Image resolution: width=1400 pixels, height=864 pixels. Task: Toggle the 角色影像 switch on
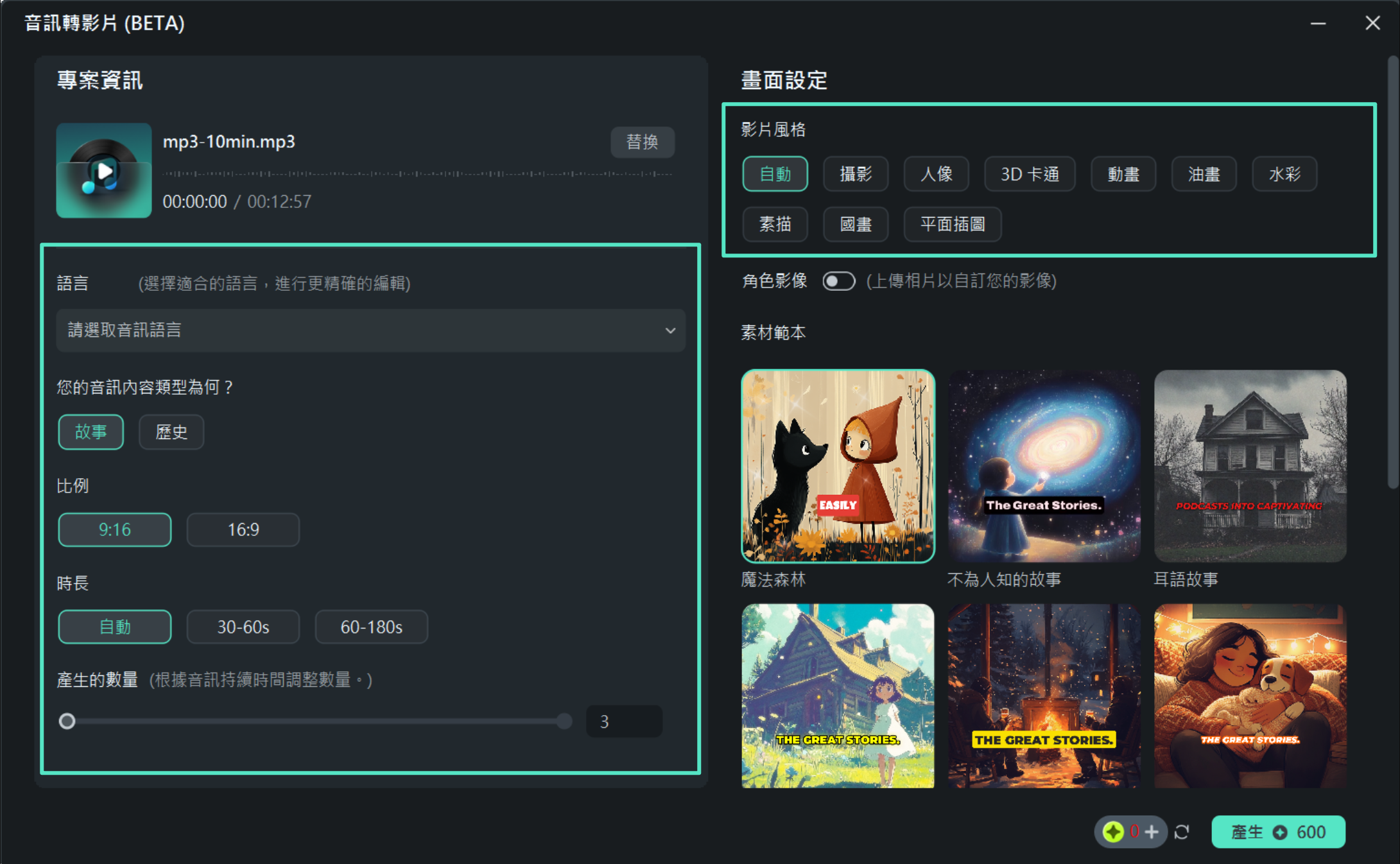coord(838,281)
